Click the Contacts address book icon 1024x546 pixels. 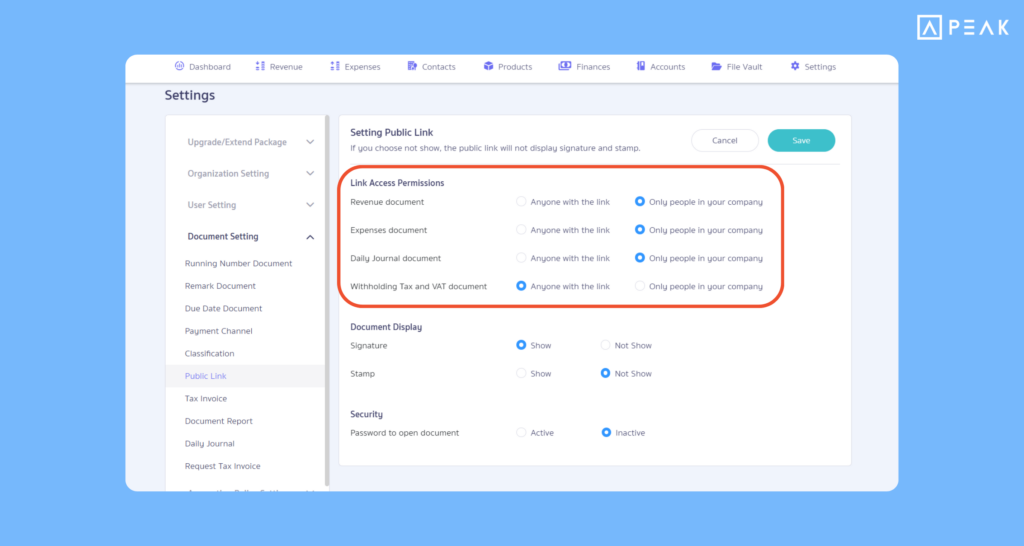412,66
